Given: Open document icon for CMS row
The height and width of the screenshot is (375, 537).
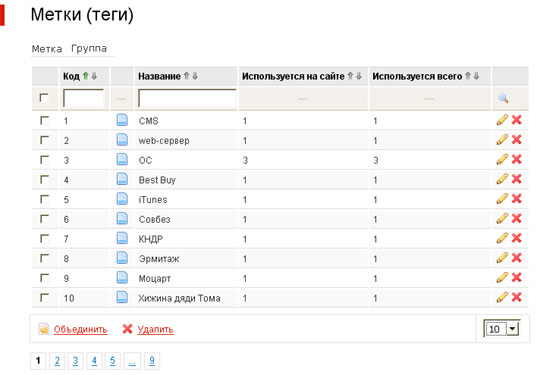Looking at the screenshot, I should pyautogui.click(x=122, y=120).
